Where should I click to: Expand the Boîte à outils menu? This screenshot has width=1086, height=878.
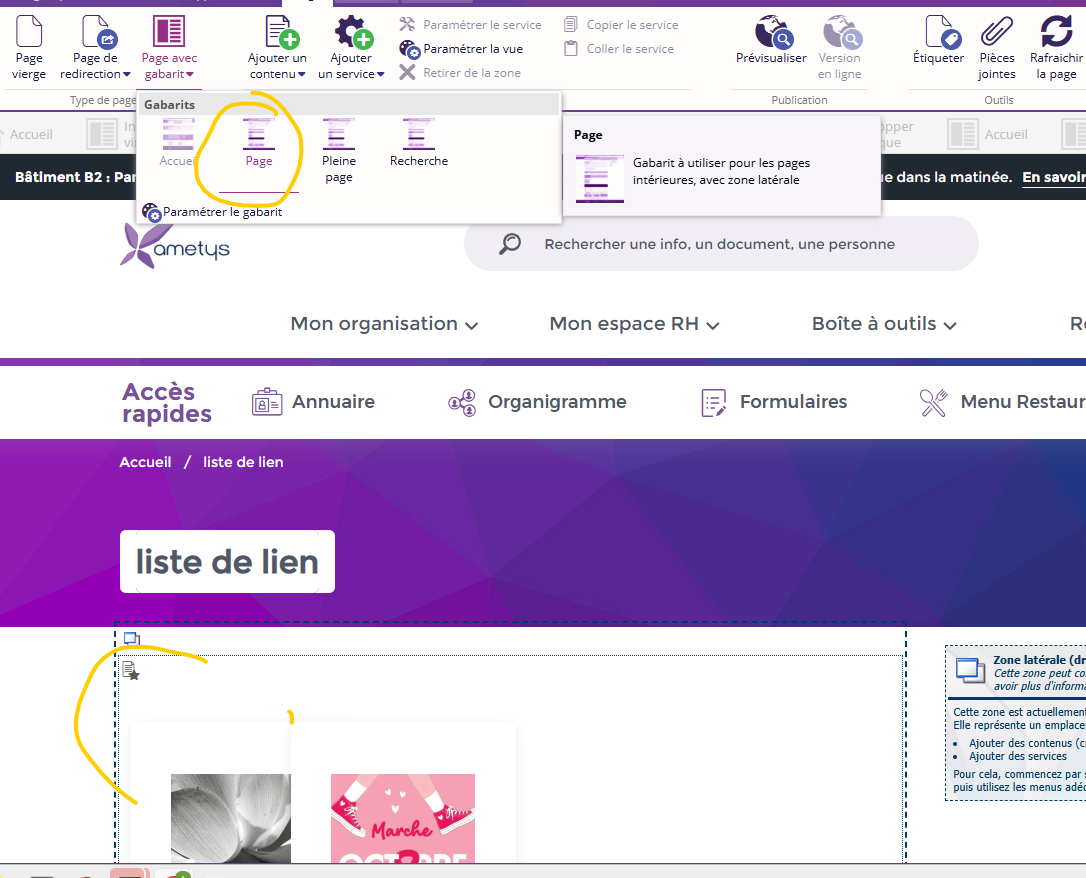pos(884,324)
